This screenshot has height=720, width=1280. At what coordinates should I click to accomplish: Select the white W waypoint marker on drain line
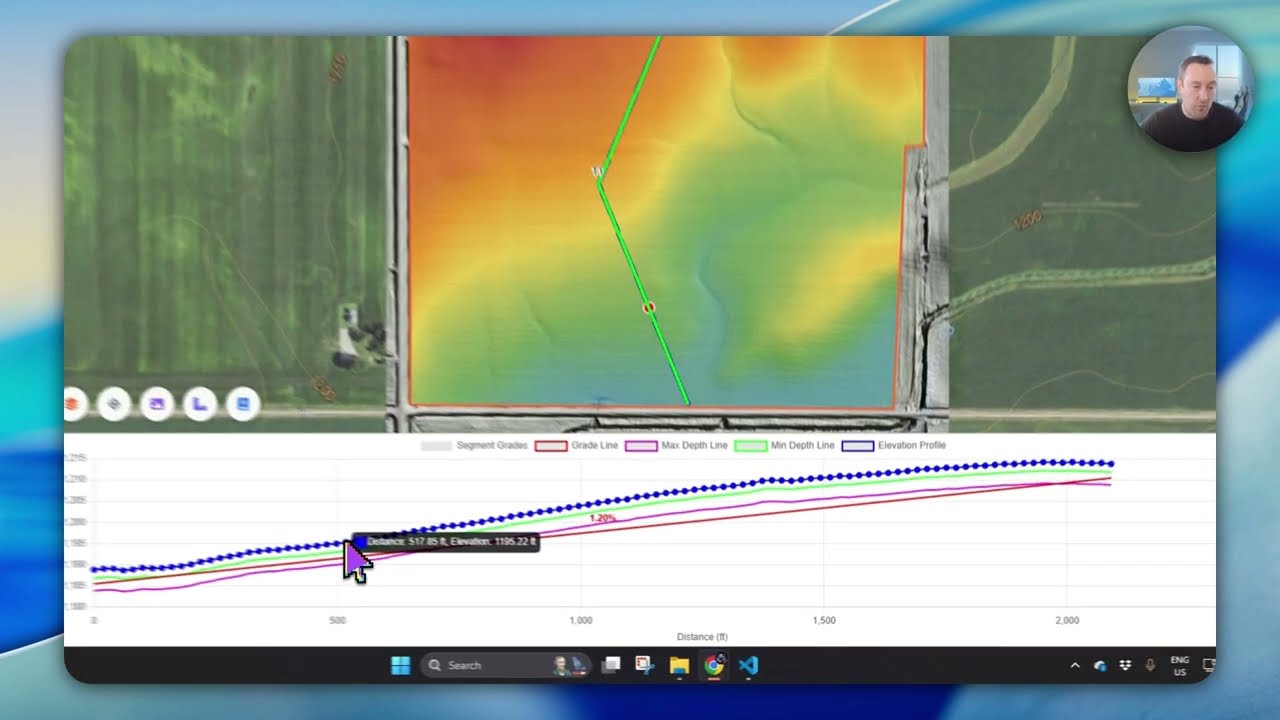pos(597,173)
